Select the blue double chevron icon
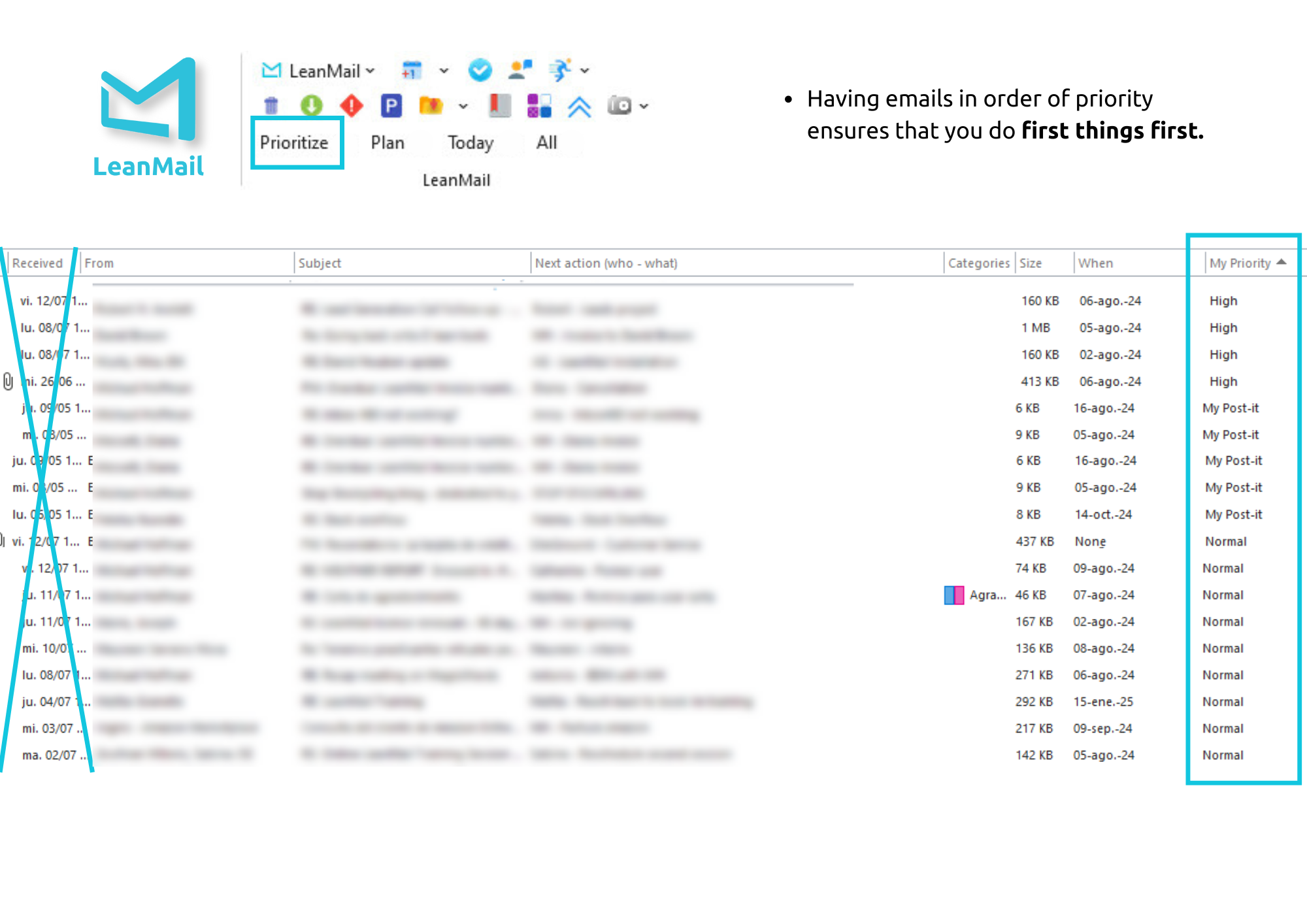 coord(579,105)
